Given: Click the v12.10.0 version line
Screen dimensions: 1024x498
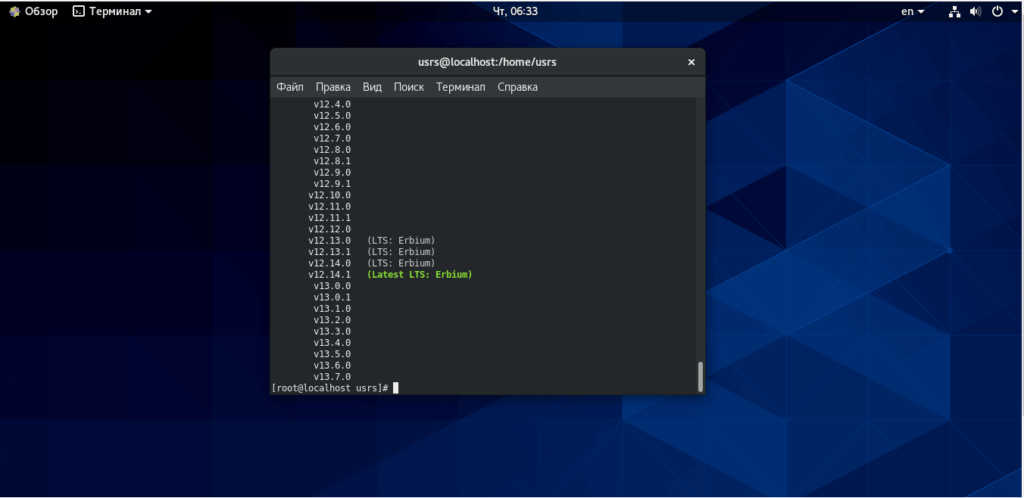Looking at the screenshot, I should pyautogui.click(x=330, y=195).
